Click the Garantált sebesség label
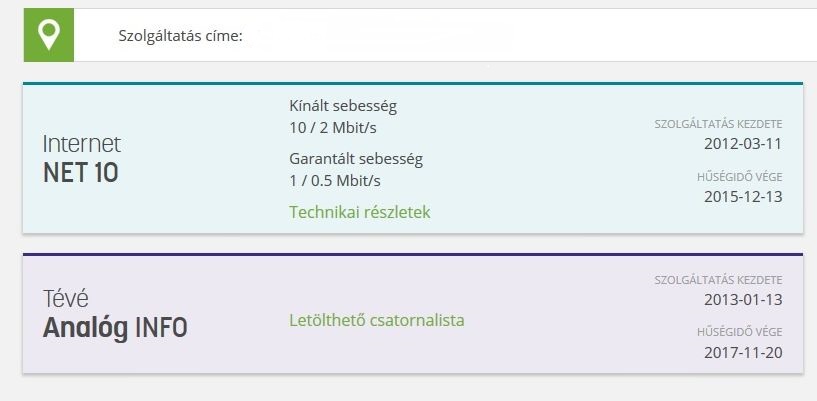The height and width of the screenshot is (401, 817). pyautogui.click(x=355, y=158)
